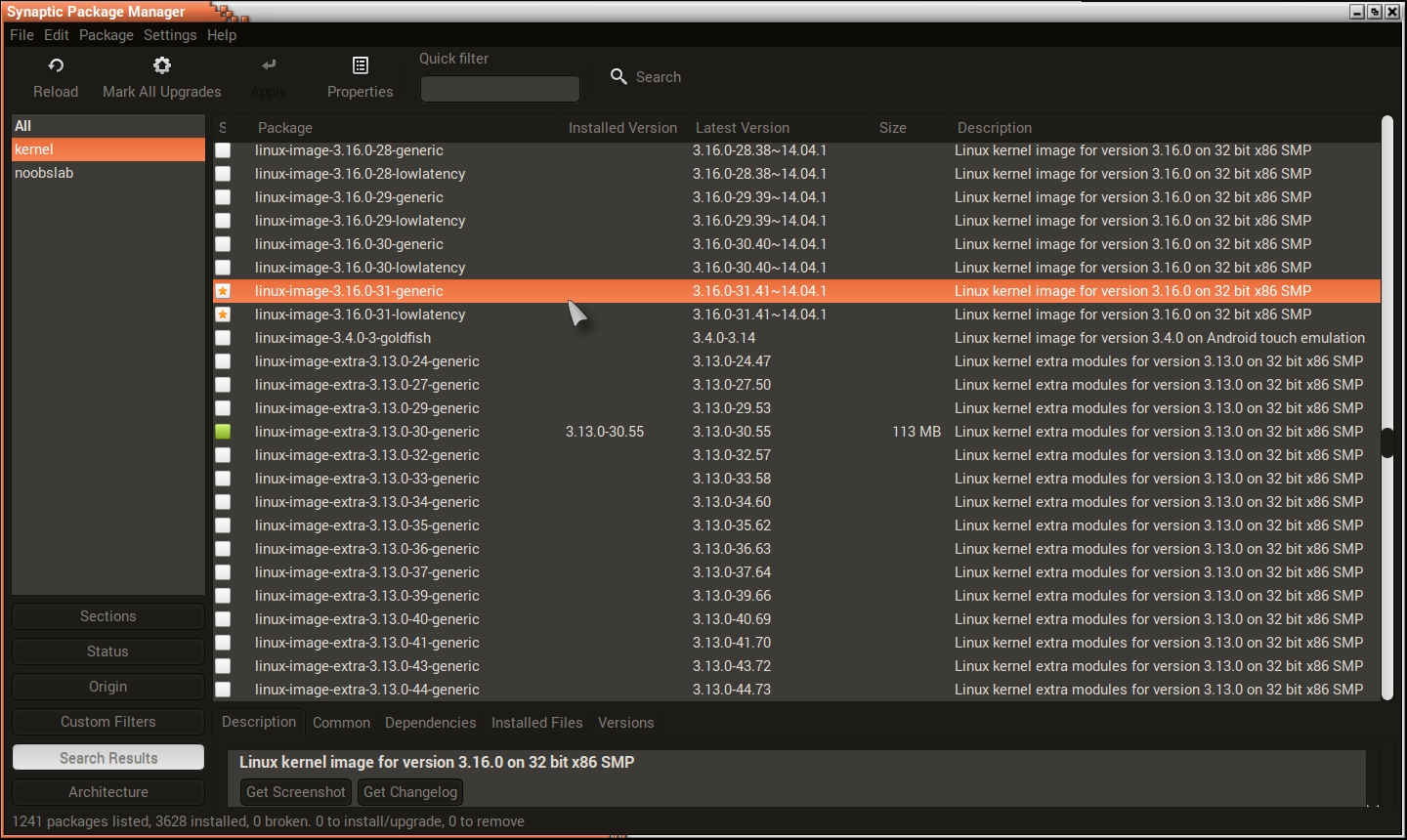Sort the list by the Package column header
Screen dimensions: 1407x840
click(x=285, y=128)
